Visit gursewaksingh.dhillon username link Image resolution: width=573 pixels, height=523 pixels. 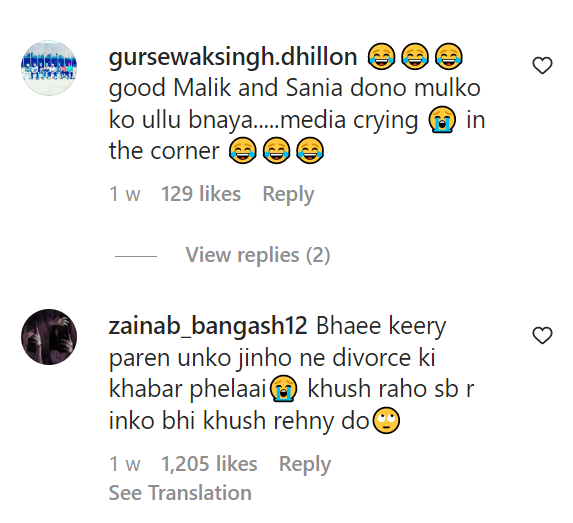[x=233, y=57]
